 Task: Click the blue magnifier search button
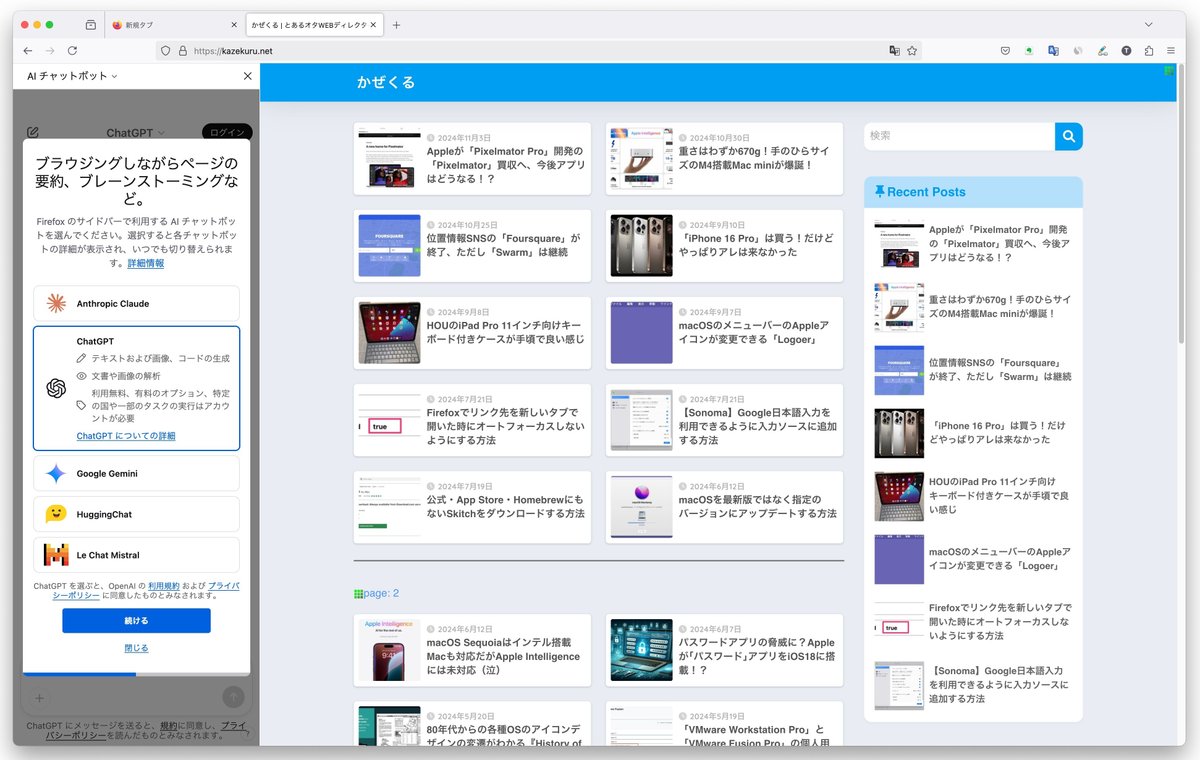tap(1069, 136)
